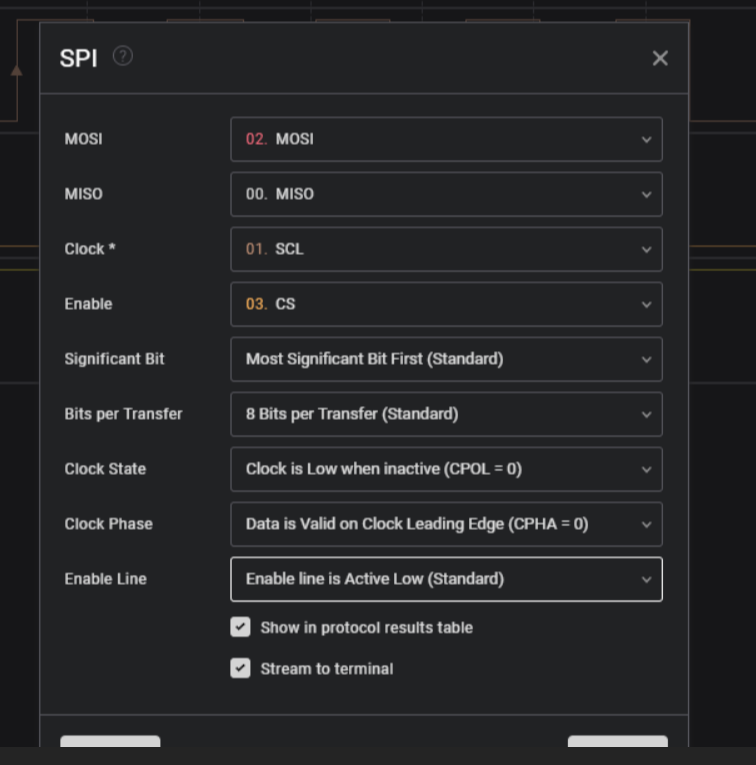Click the Clock * required field label
The image size is (756, 765).
click(90, 249)
